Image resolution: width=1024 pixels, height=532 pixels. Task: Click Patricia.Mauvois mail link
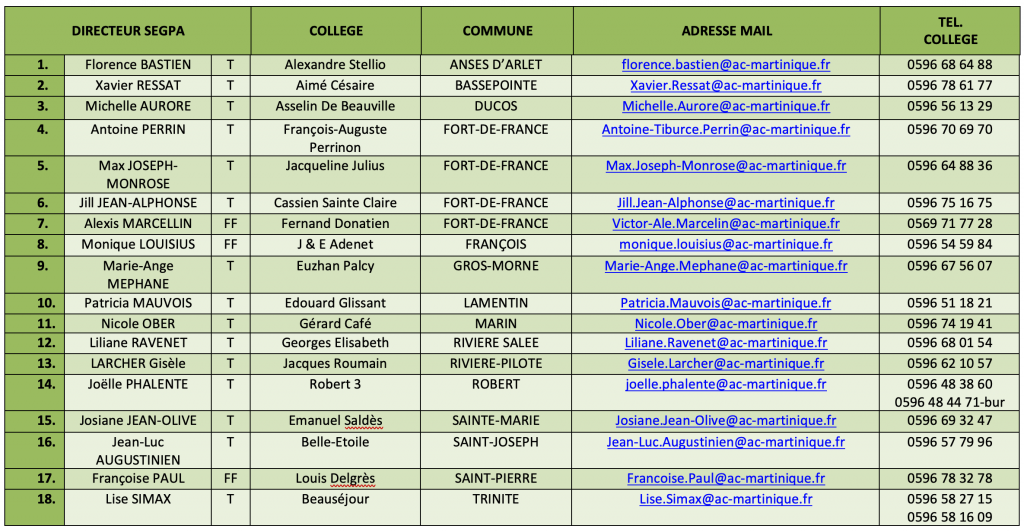coord(726,304)
